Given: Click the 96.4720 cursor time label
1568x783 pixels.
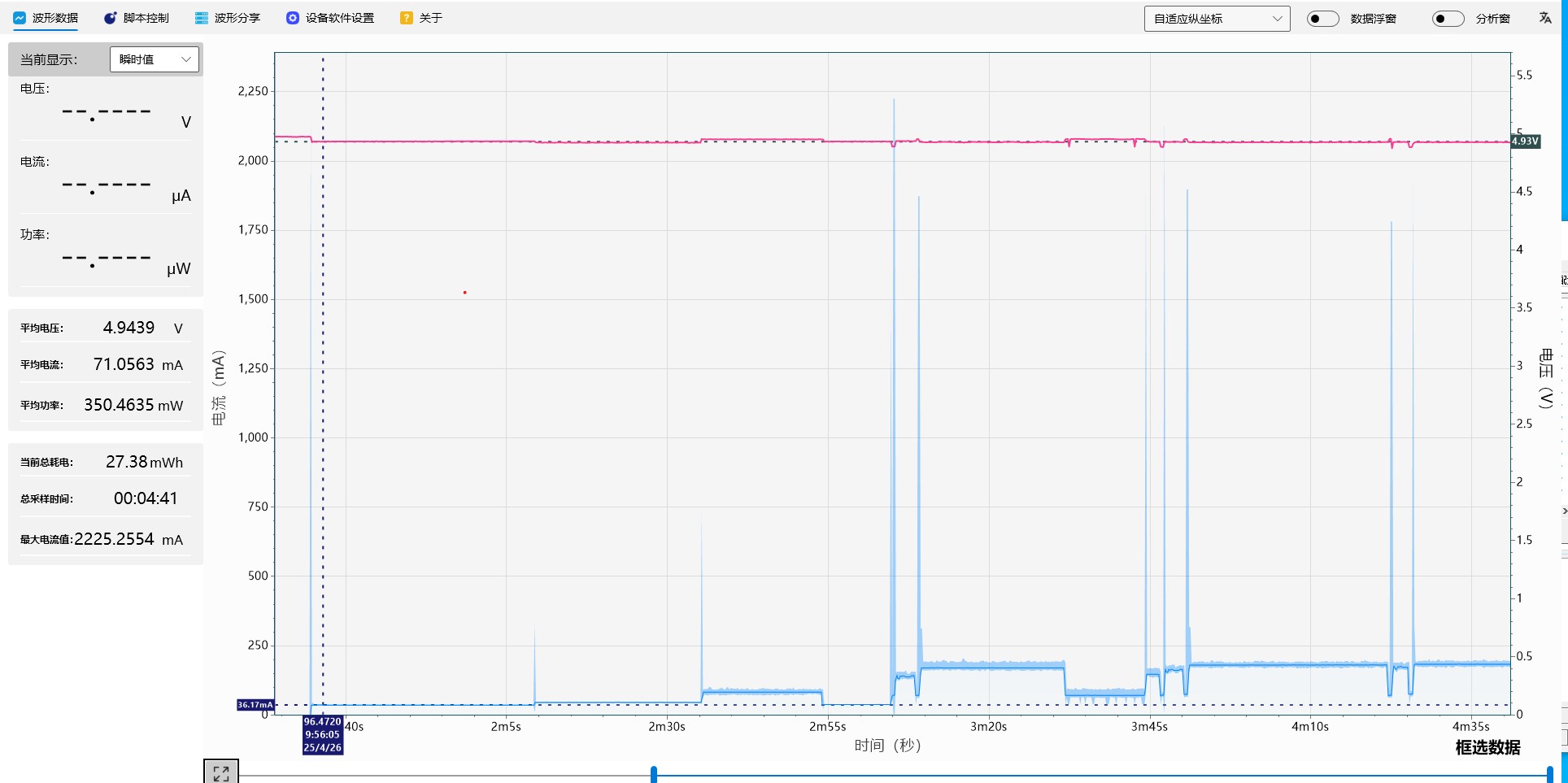Looking at the screenshot, I should (x=323, y=734).
